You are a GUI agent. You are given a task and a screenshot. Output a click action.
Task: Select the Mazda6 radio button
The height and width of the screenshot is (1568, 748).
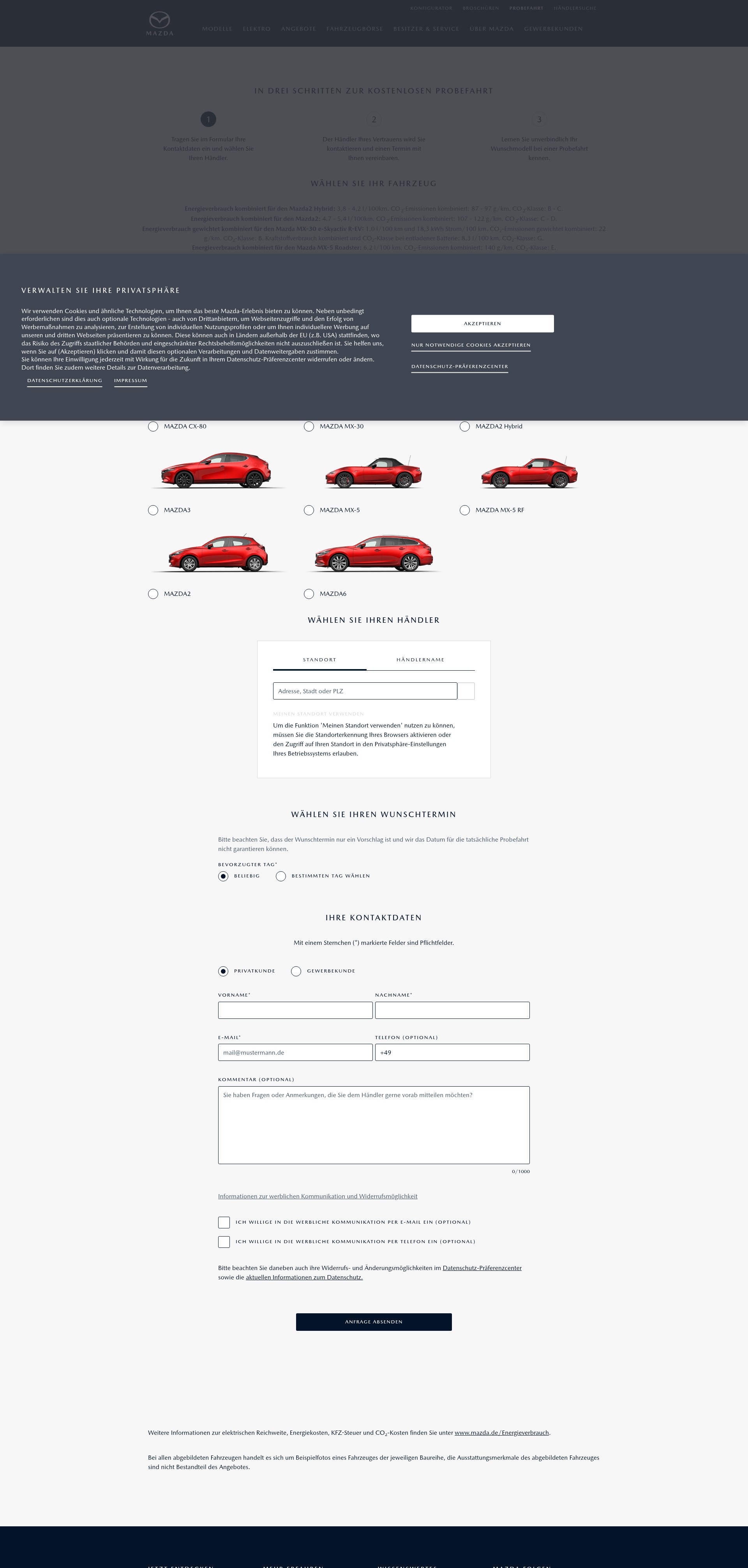(309, 594)
